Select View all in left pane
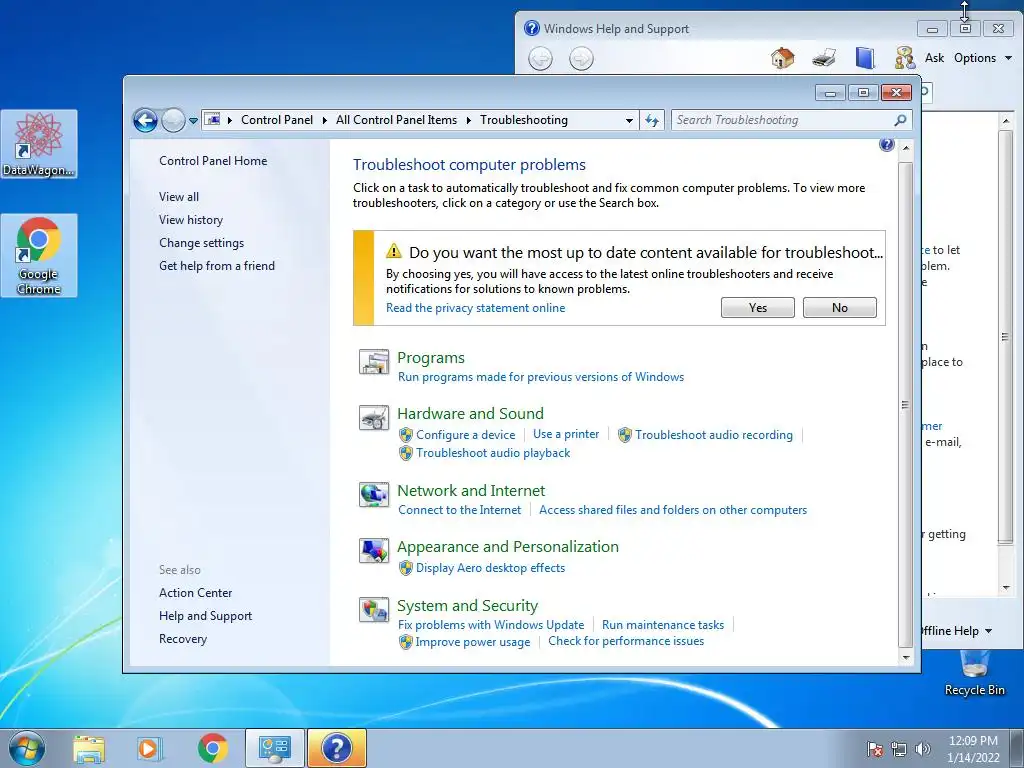This screenshot has width=1024, height=768. coord(179,197)
